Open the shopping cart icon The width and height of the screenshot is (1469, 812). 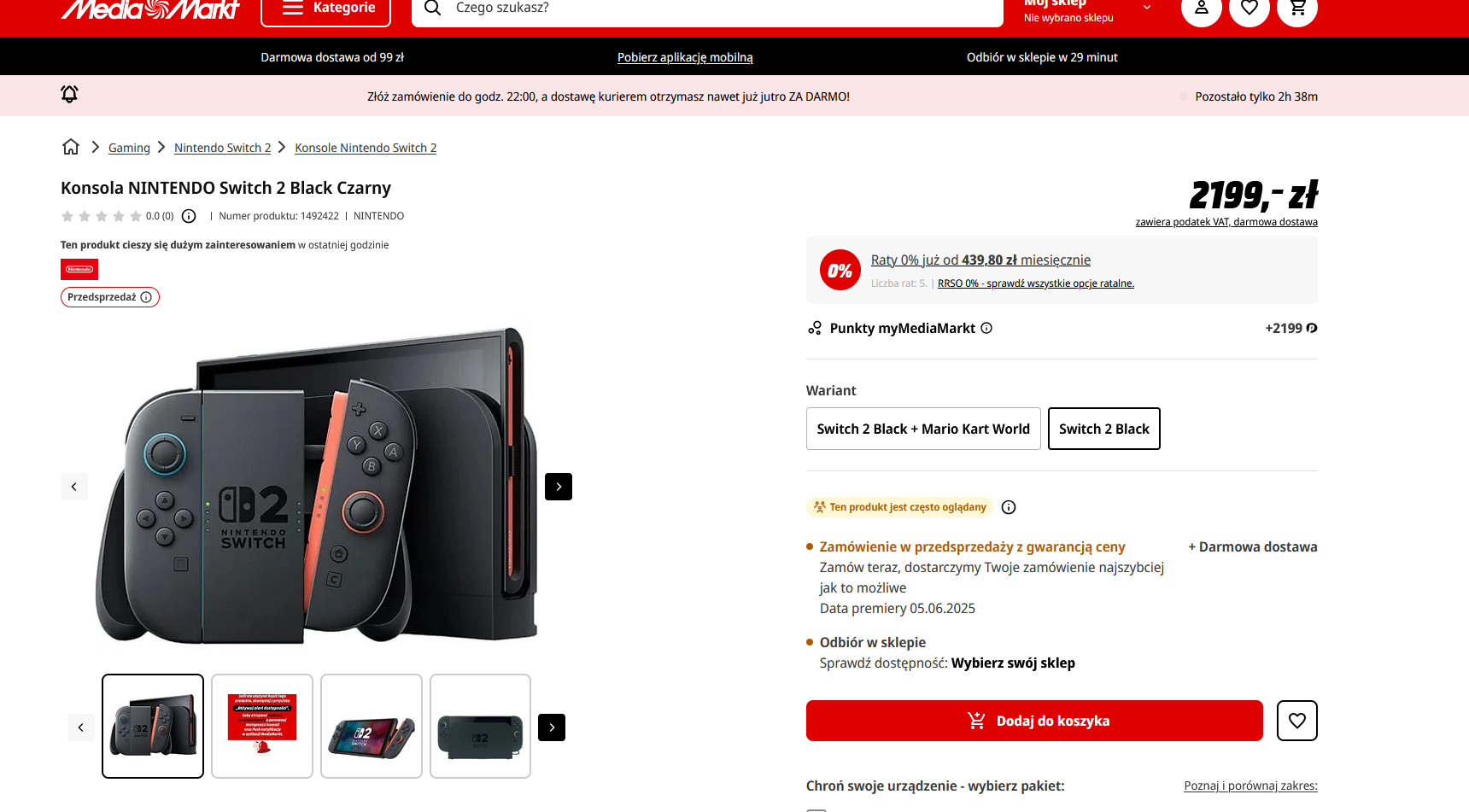pyautogui.click(x=1296, y=8)
